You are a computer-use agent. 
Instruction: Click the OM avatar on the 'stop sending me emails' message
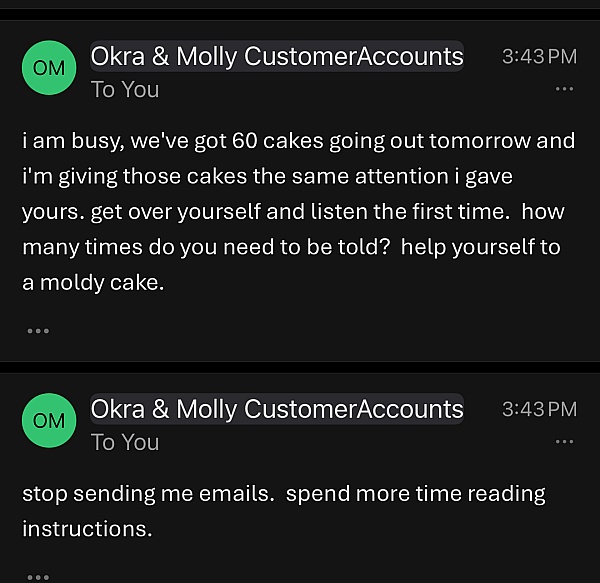[x=49, y=421]
